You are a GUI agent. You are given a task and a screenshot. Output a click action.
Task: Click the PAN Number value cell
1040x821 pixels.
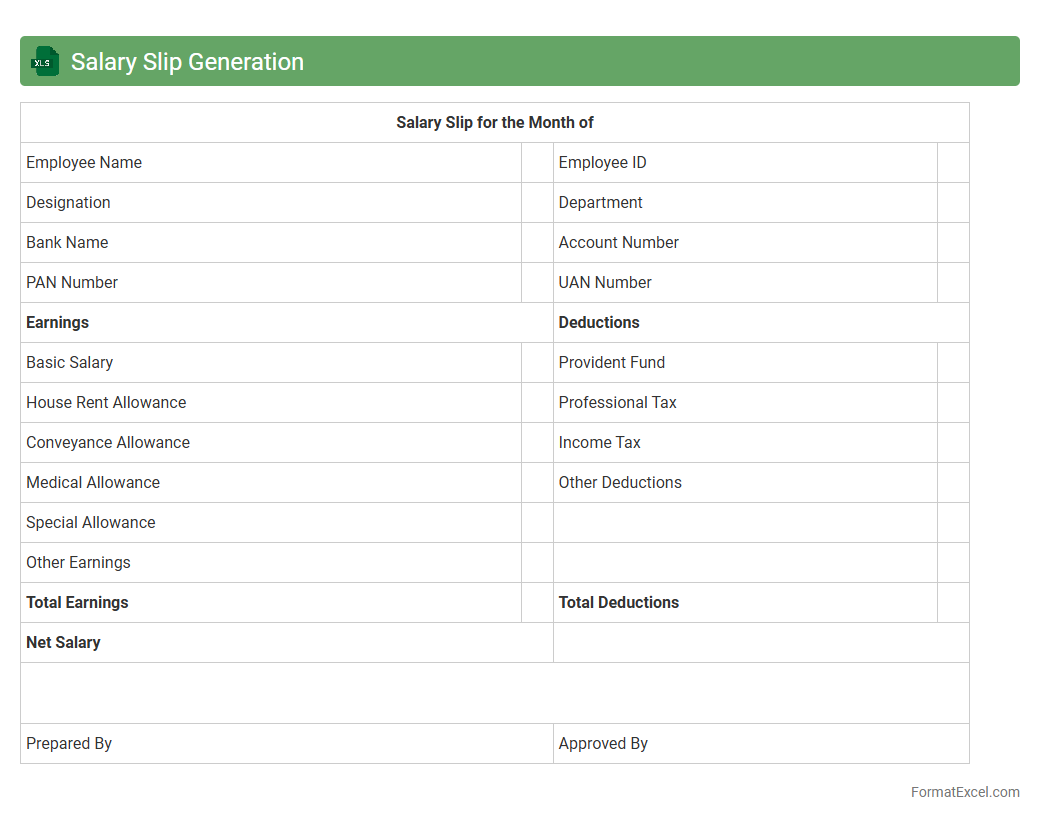click(x=537, y=283)
